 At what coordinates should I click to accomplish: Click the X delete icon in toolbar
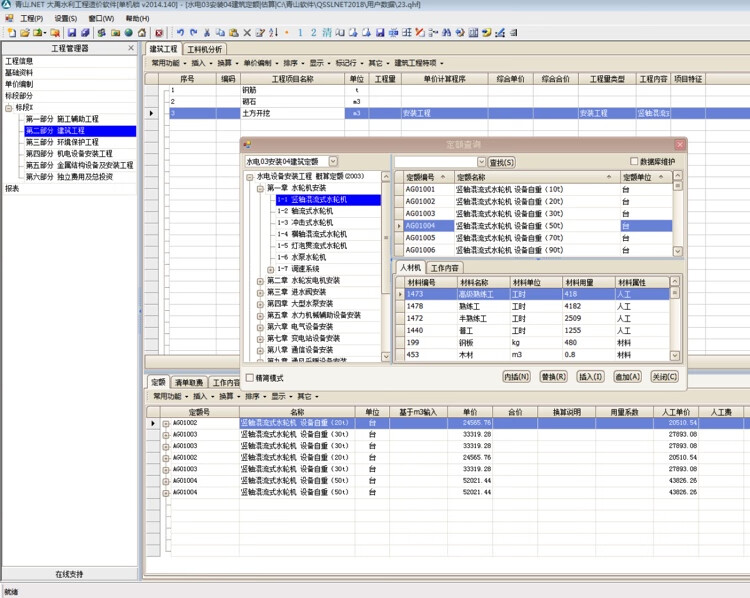pyautogui.click(x=246, y=33)
